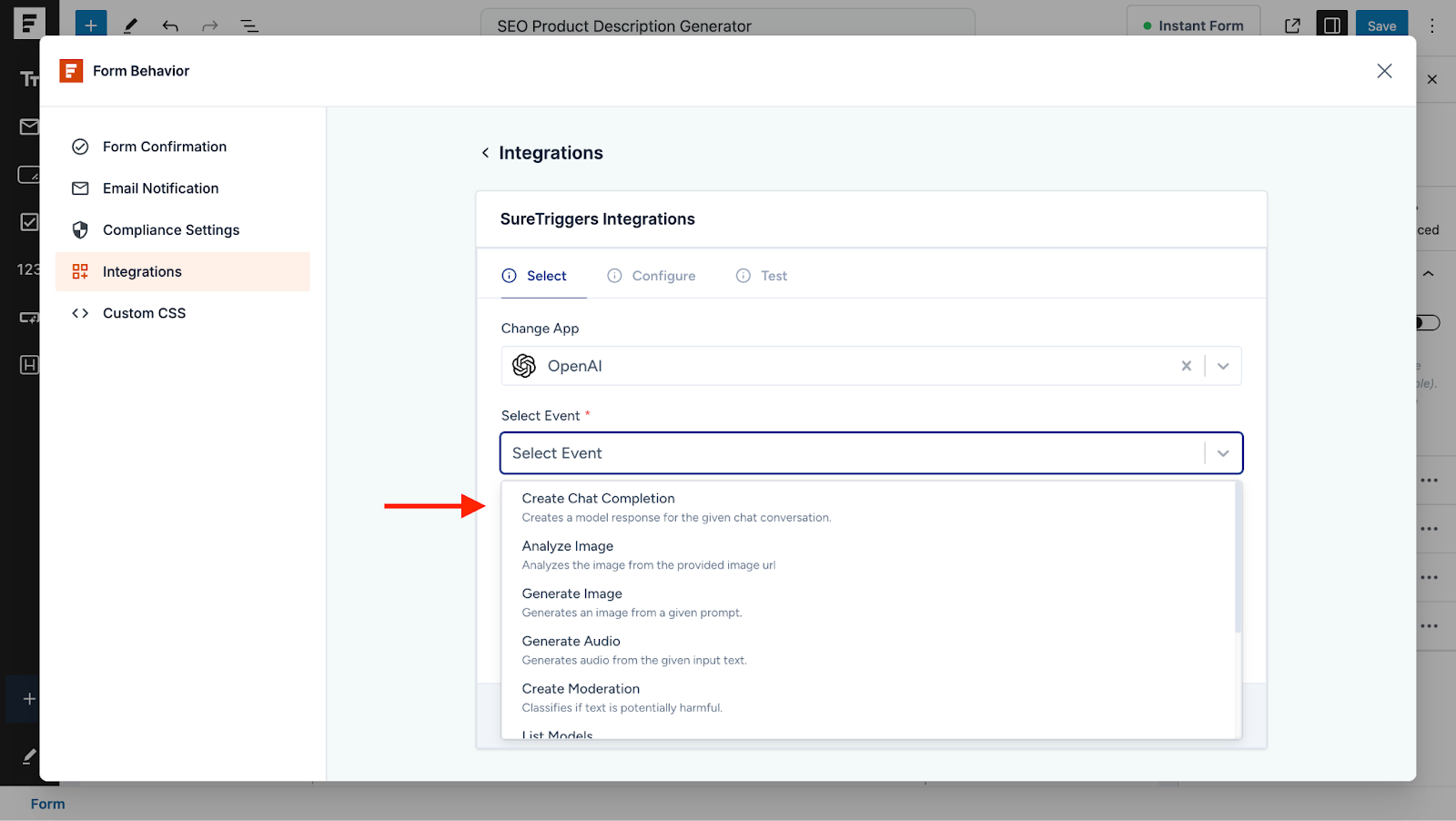Toggle the right settings panel icon
This screenshot has height=821, width=1456.
tap(1331, 25)
